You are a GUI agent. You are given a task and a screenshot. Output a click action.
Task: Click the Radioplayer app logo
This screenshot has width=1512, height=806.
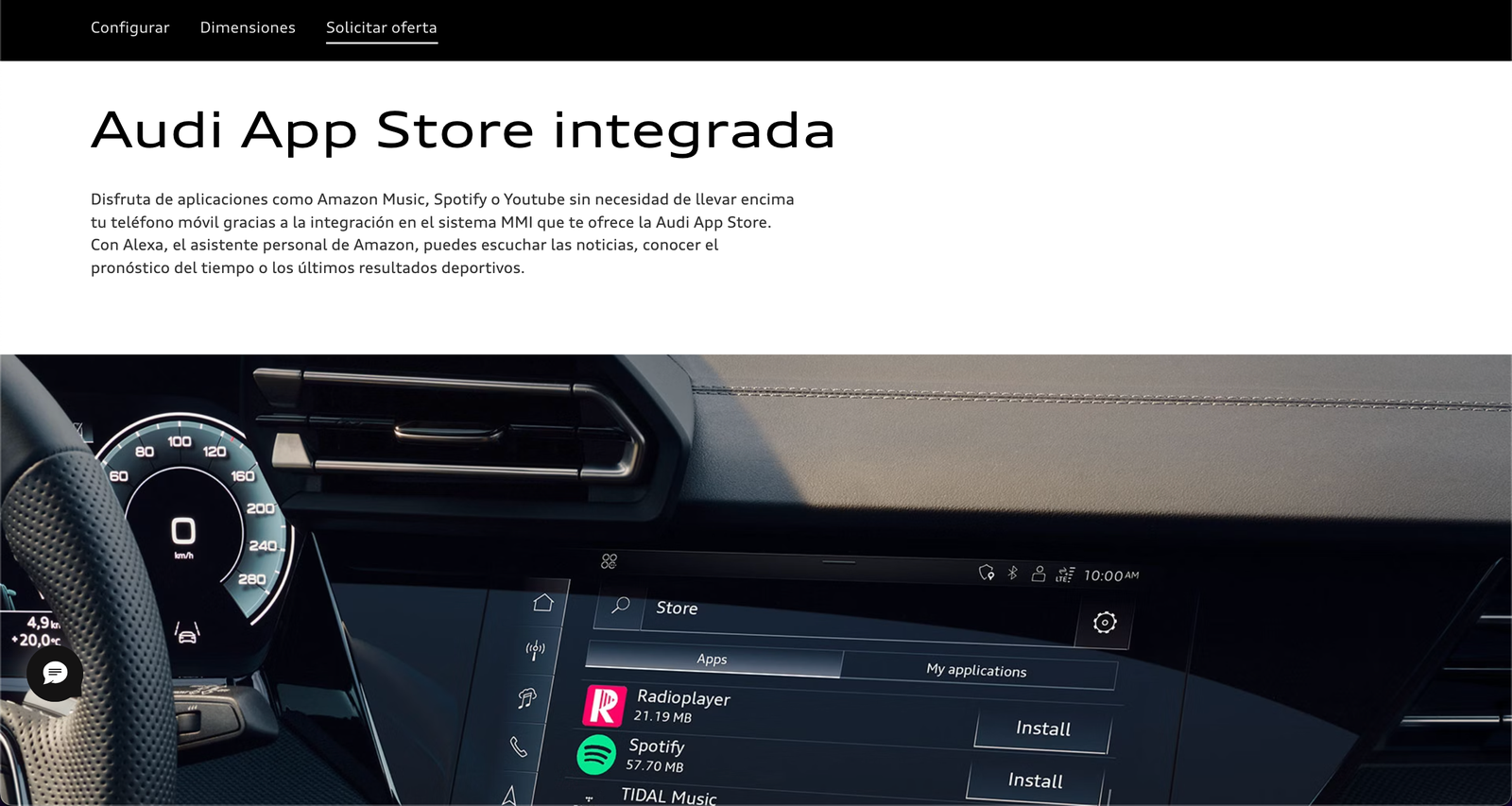[x=604, y=705]
